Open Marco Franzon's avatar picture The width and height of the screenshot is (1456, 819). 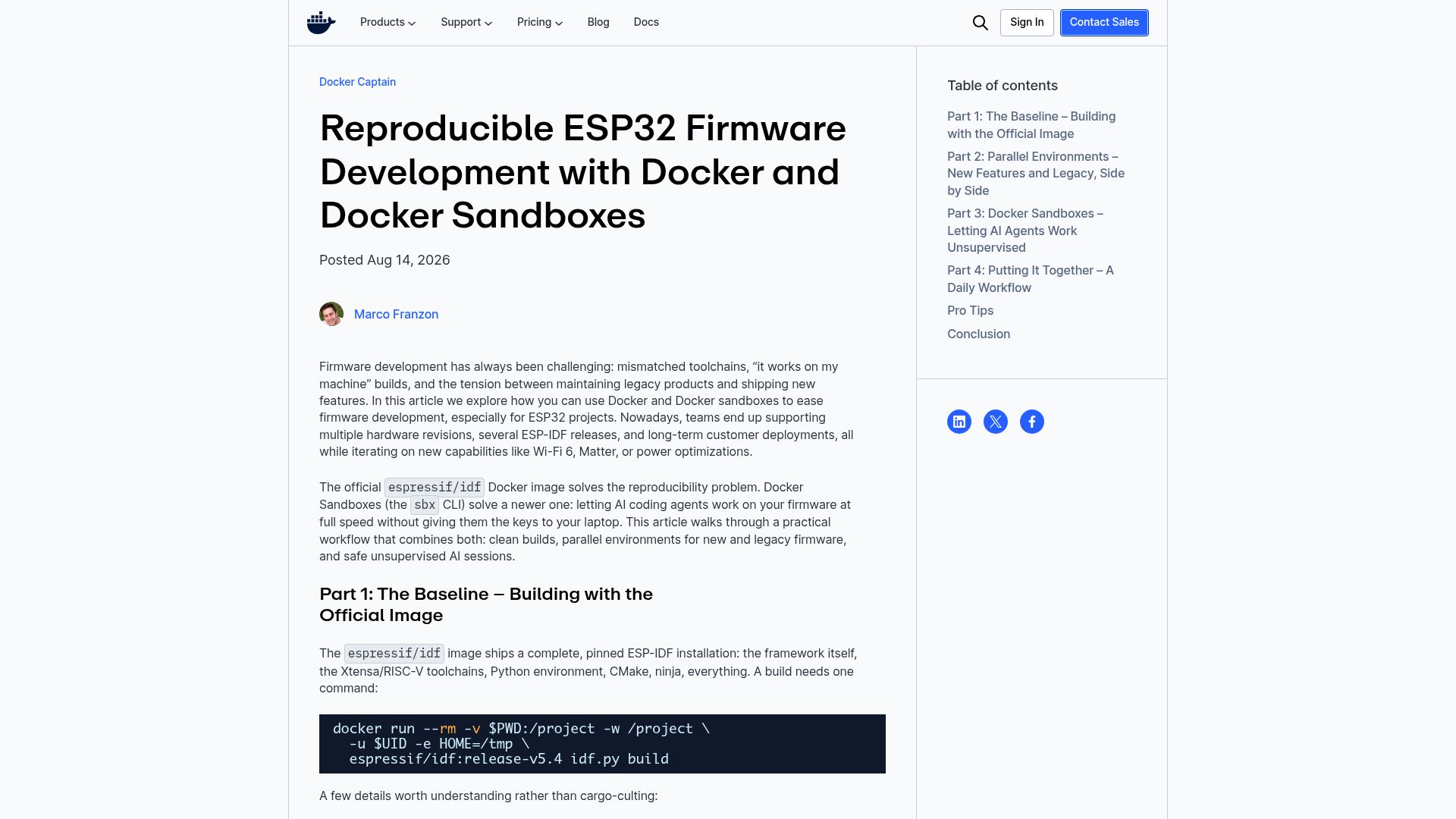[331, 314]
